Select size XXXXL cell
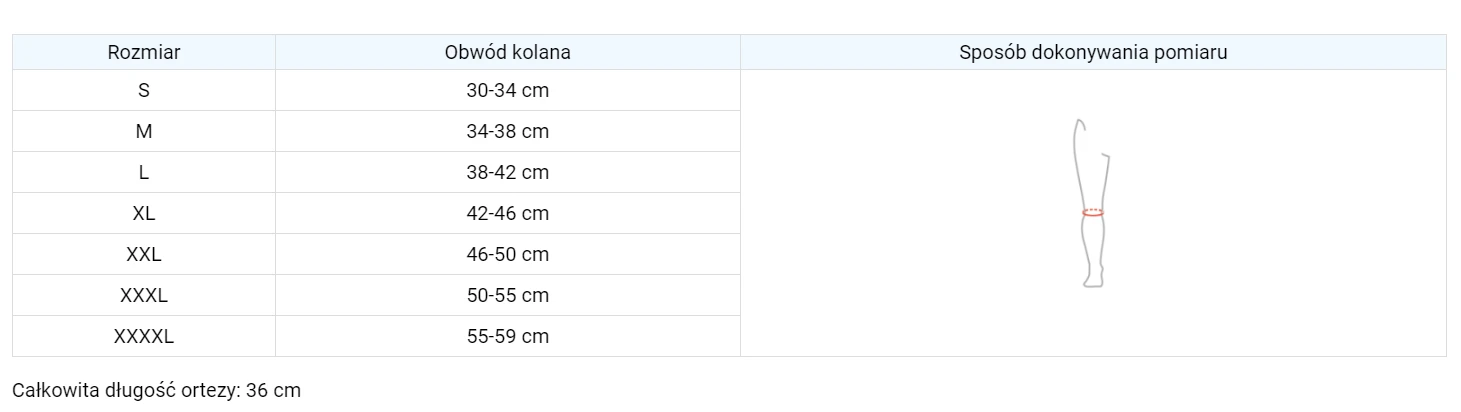 click(x=144, y=336)
